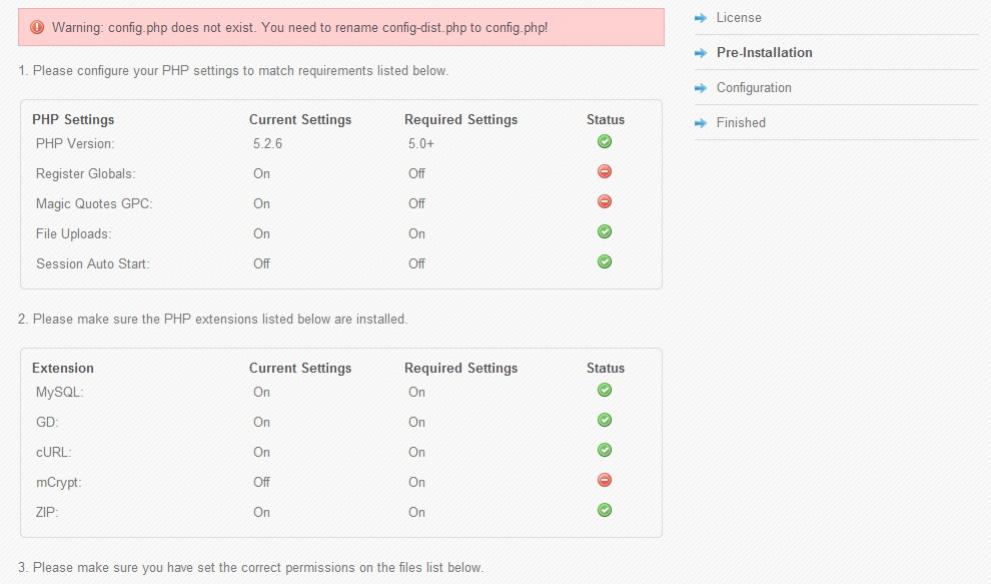991x584 pixels.
Task: Click the blue arrow beside Configuration
Action: point(700,88)
